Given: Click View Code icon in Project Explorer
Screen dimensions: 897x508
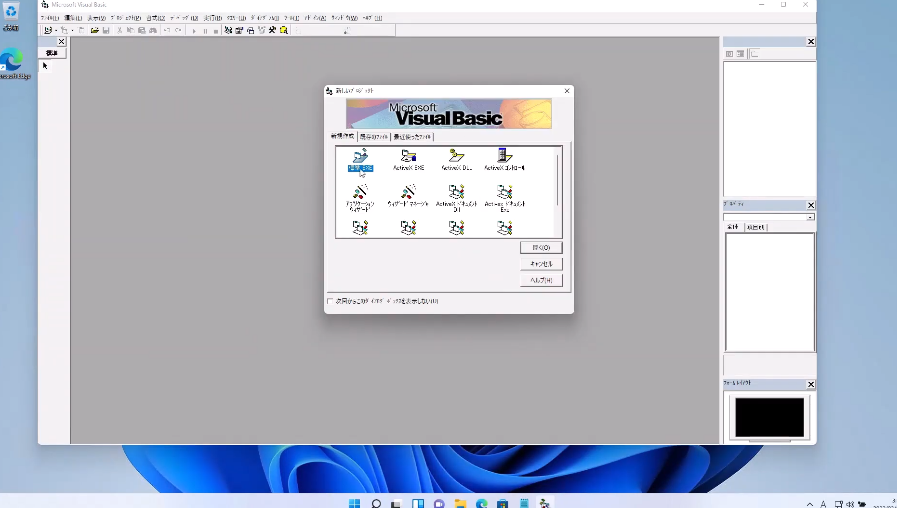Looking at the screenshot, I should pos(729,54).
